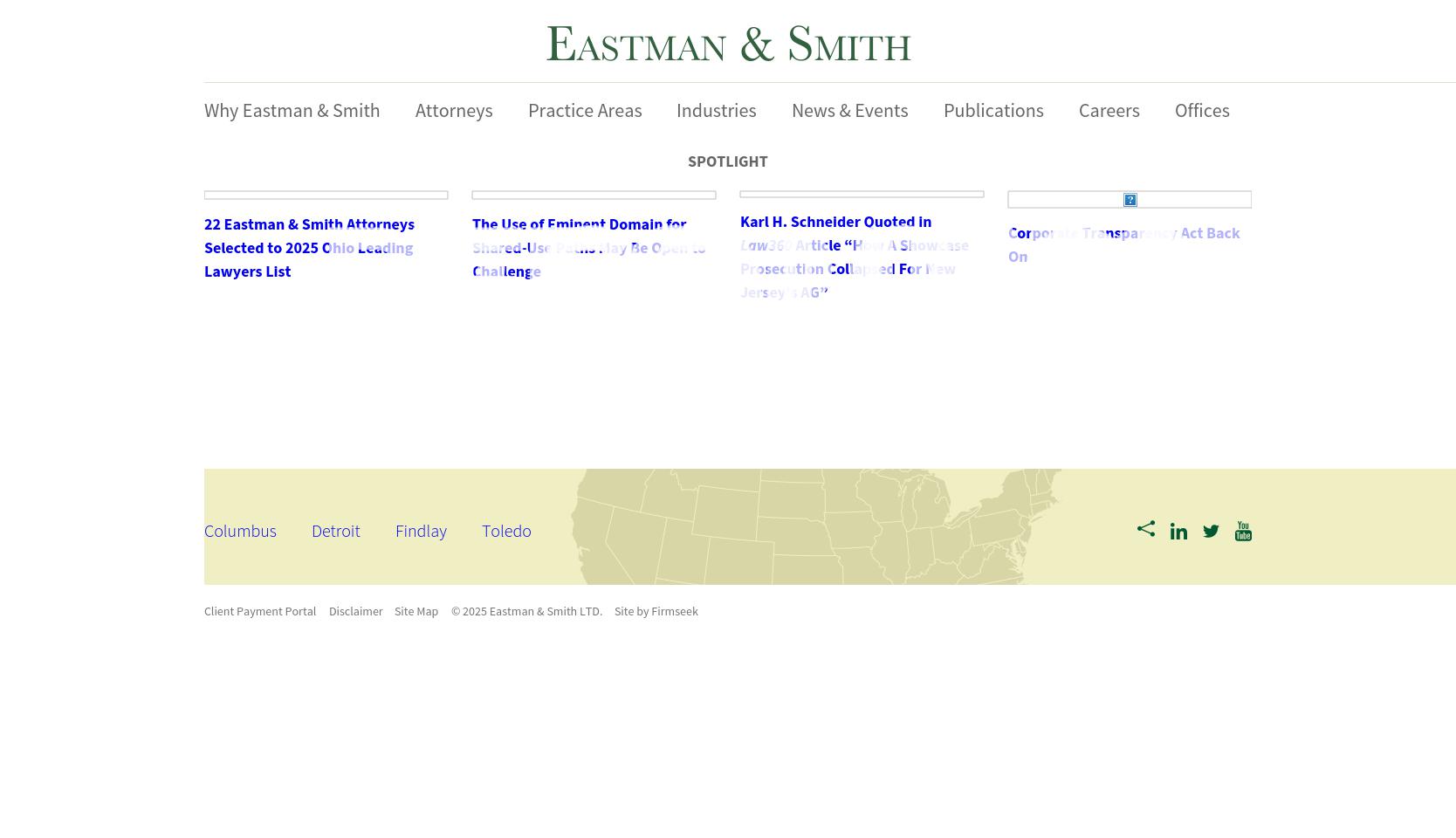Open the YouTube icon
Screen dimensions: 1456x838
1243,532
